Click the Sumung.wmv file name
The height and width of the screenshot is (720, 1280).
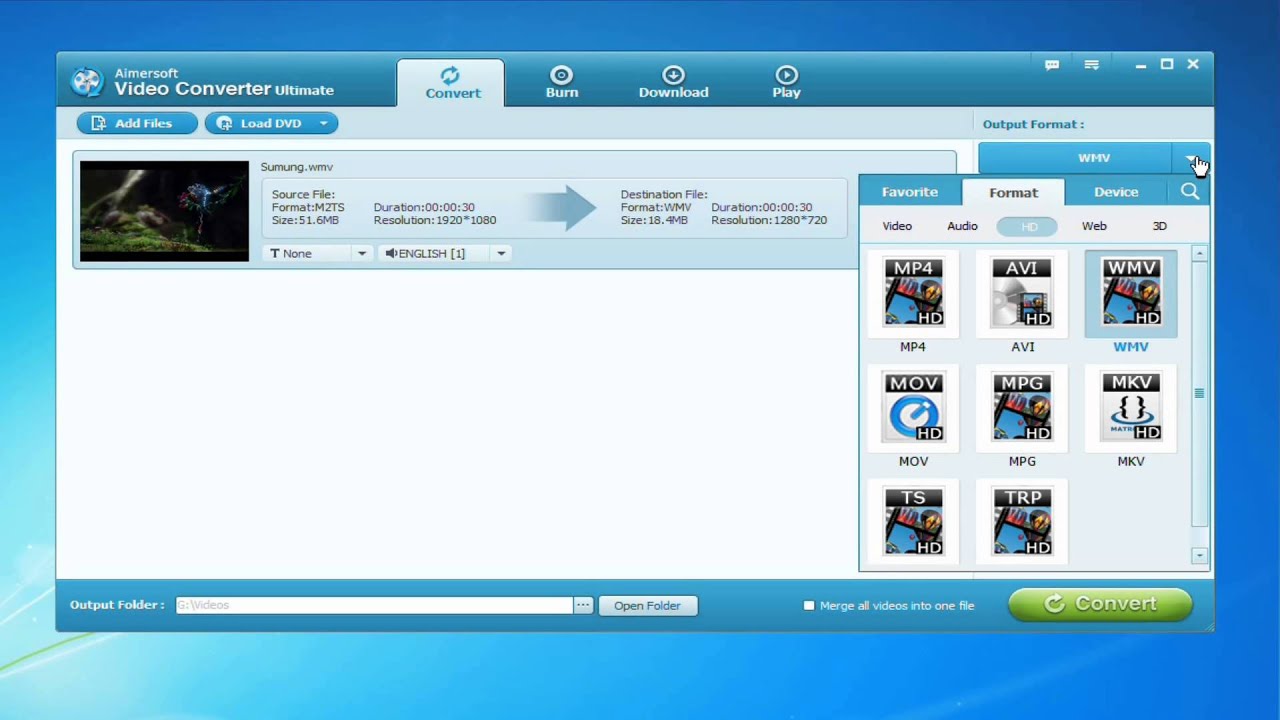click(297, 167)
